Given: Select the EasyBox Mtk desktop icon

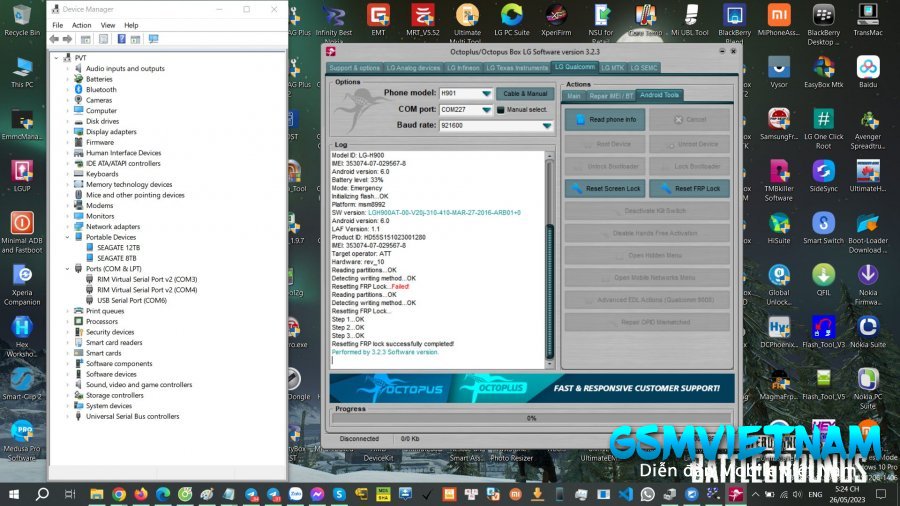Looking at the screenshot, I should point(824,72).
